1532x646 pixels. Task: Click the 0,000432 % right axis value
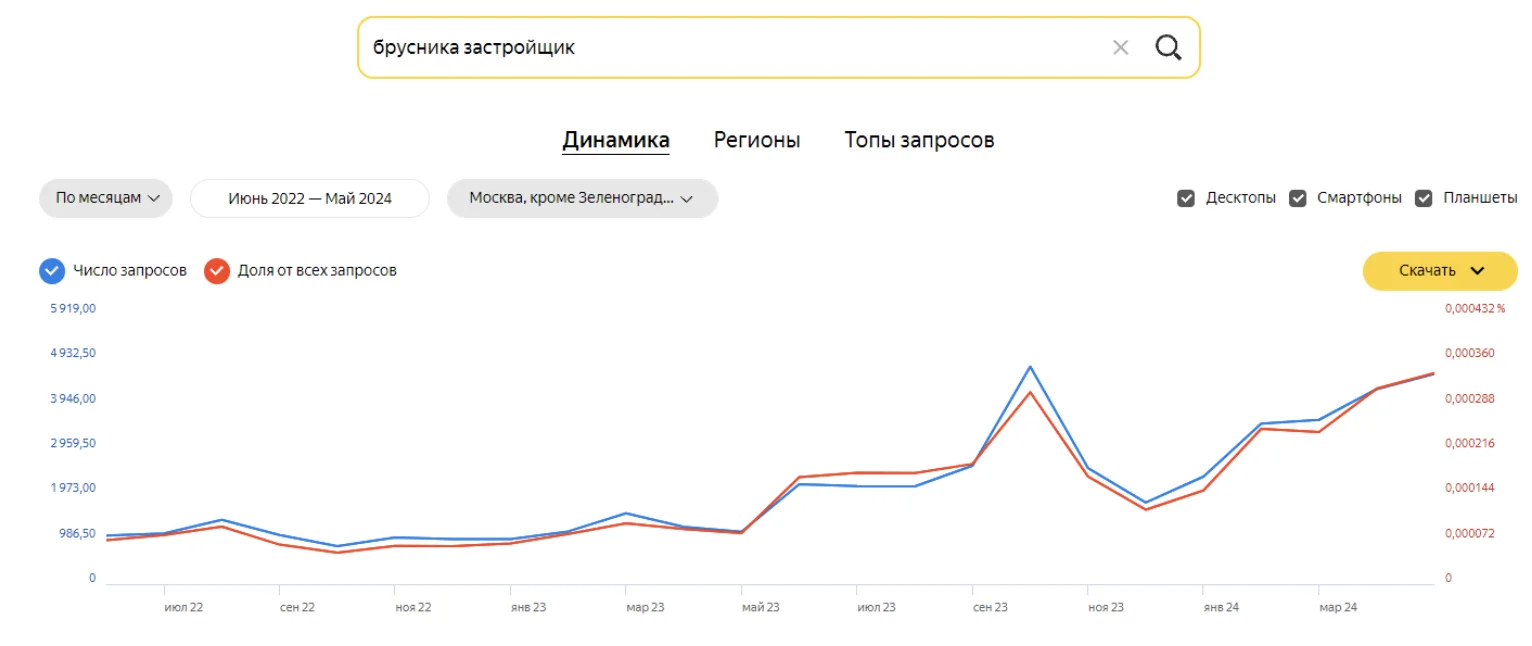coord(1475,308)
